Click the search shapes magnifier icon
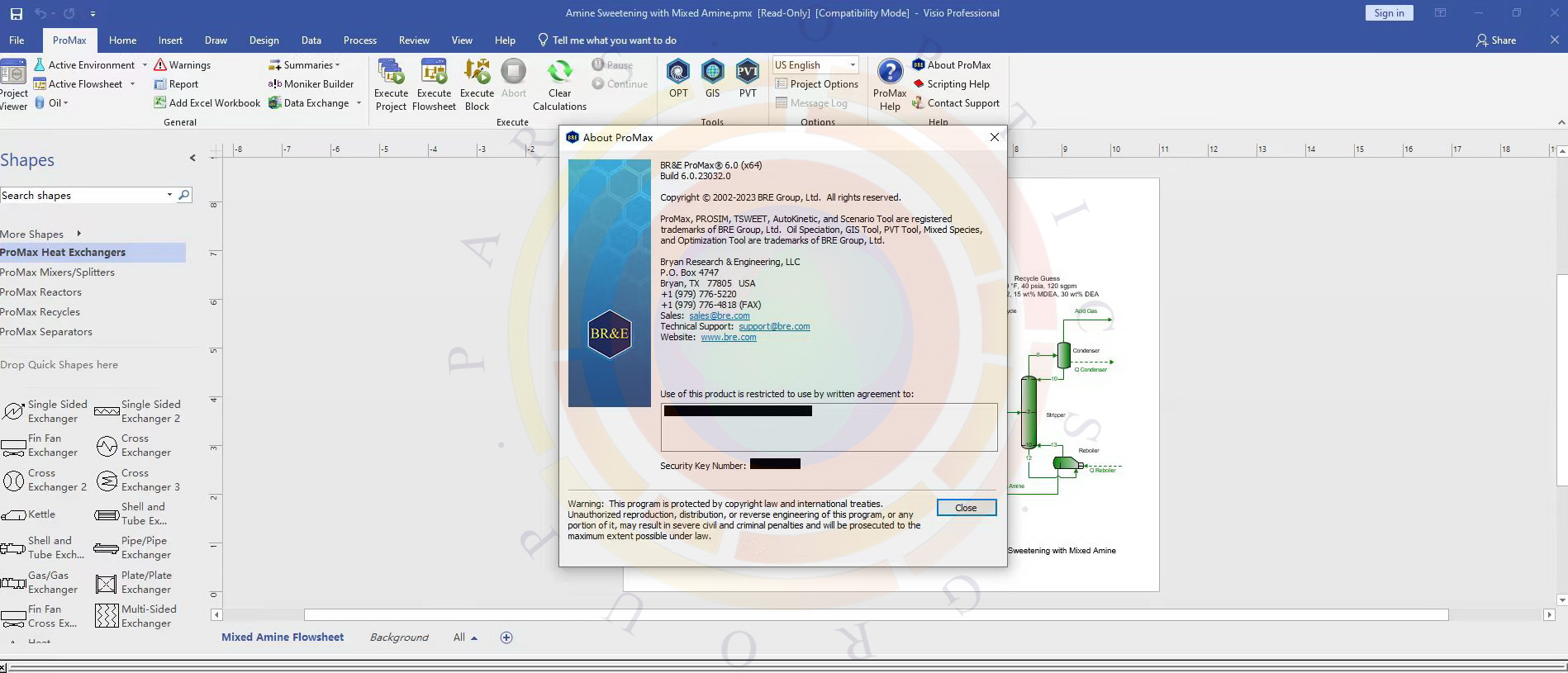The height and width of the screenshot is (673, 1568). coord(184,195)
